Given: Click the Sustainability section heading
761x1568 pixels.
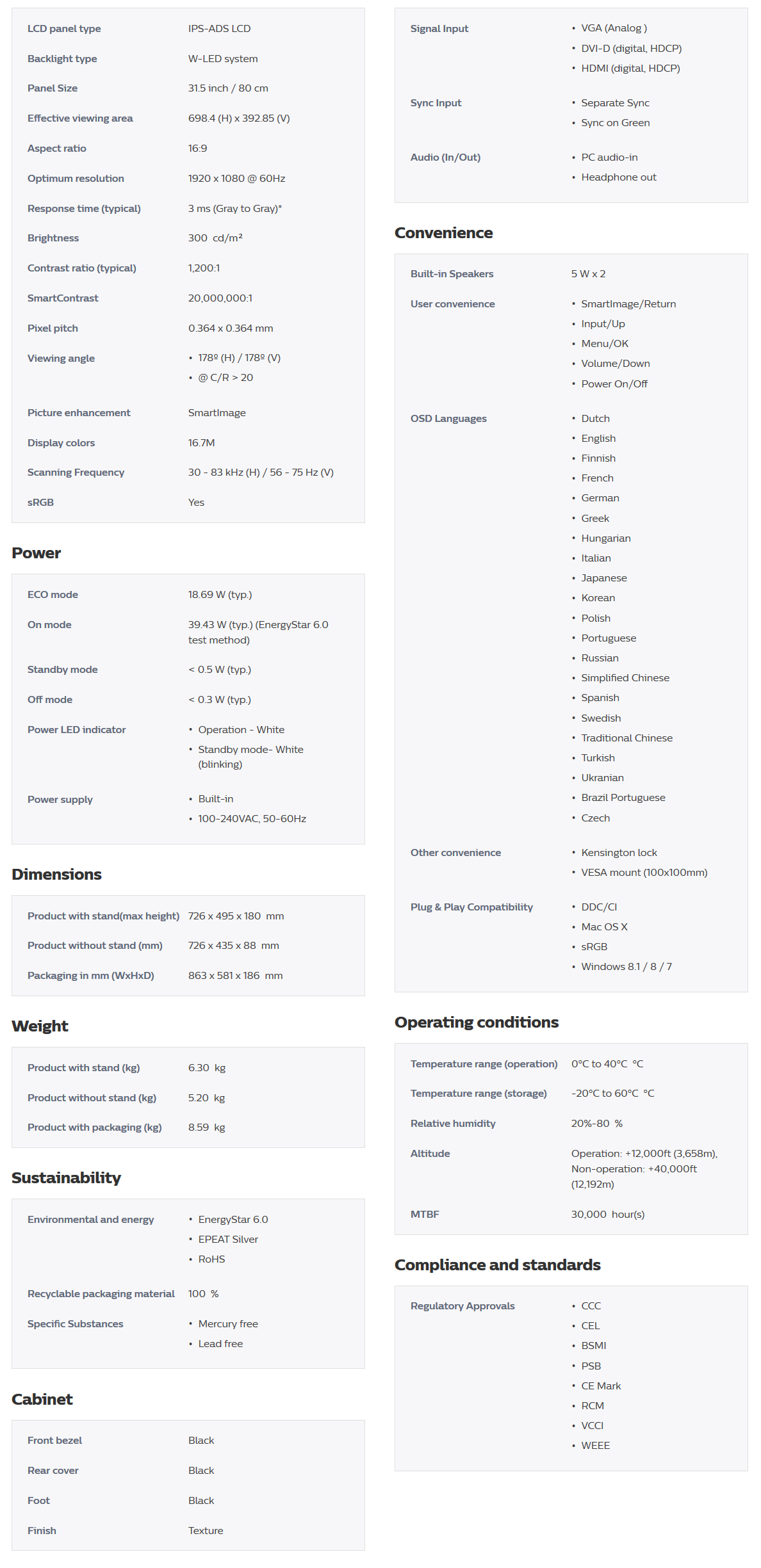Looking at the screenshot, I should (x=66, y=1178).
